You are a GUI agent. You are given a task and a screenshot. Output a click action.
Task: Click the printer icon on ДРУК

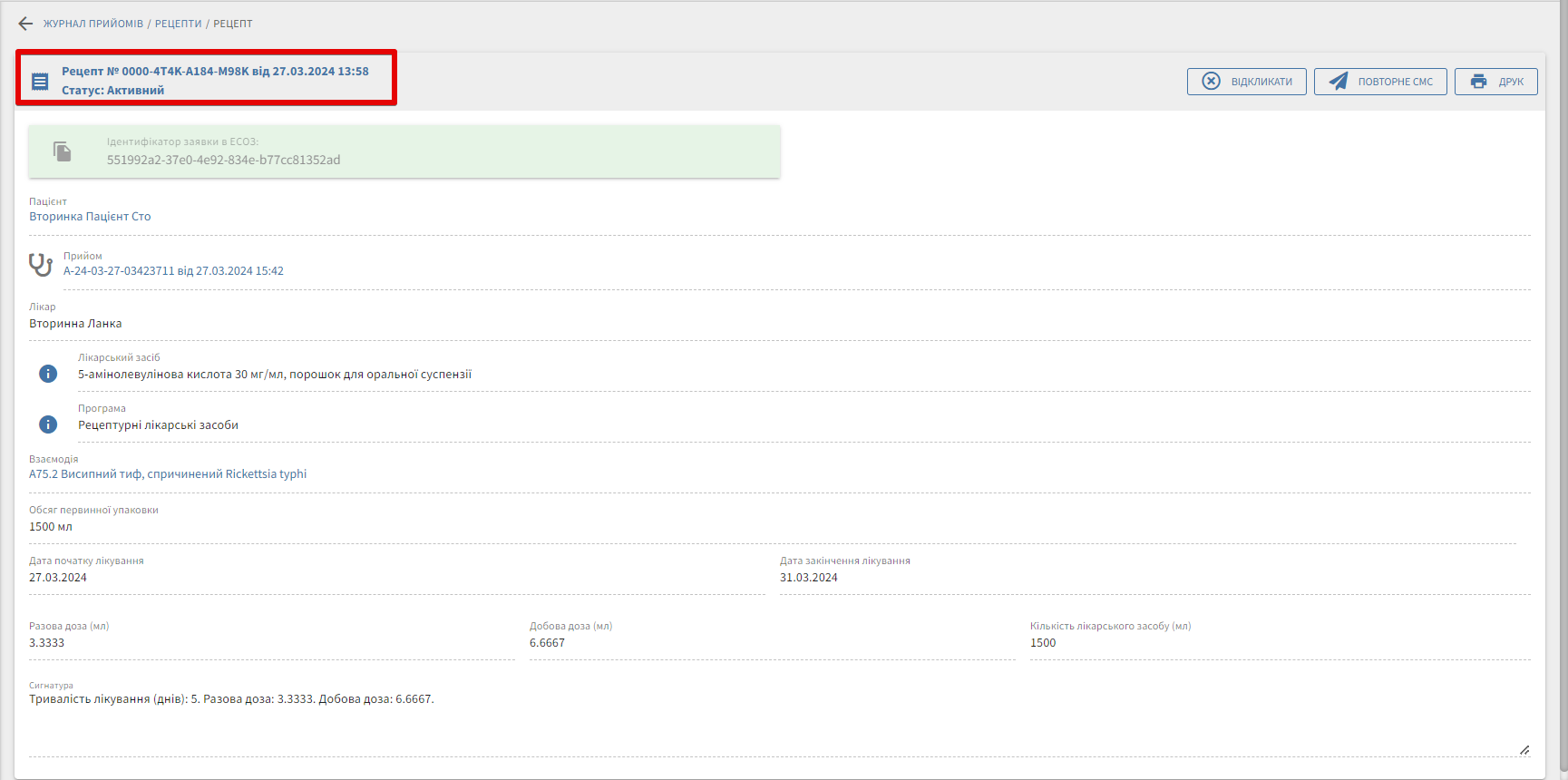pyautogui.click(x=1479, y=82)
